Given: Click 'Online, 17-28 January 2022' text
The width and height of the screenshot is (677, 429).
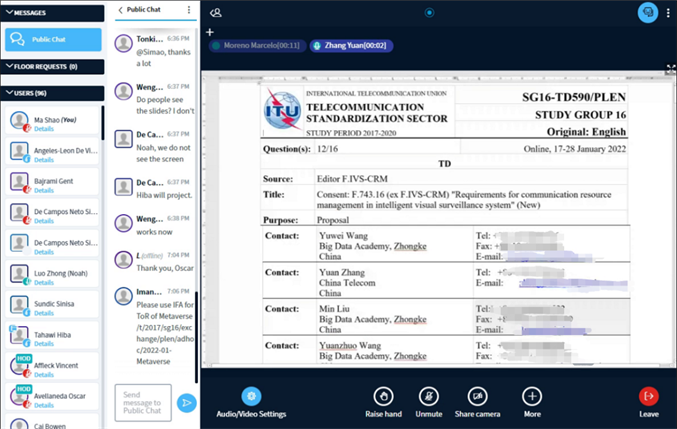Looking at the screenshot, I should point(575,149).
